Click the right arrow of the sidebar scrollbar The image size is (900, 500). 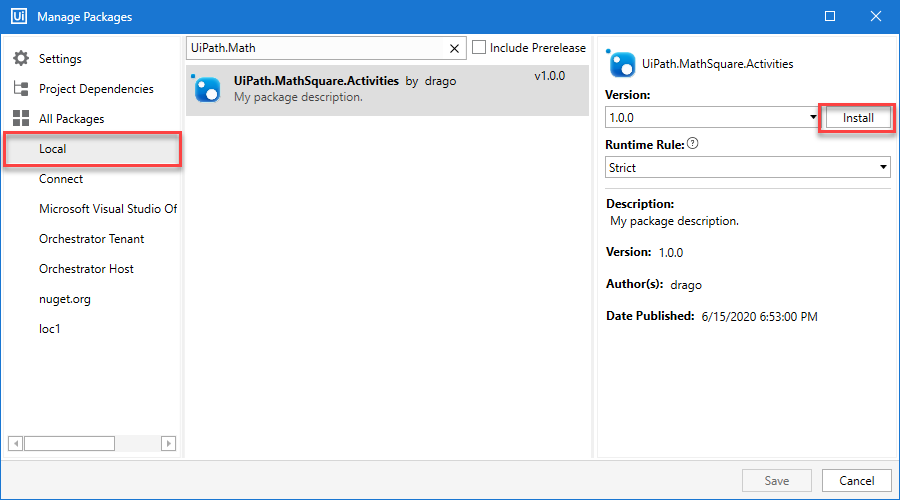coord(168,443)
